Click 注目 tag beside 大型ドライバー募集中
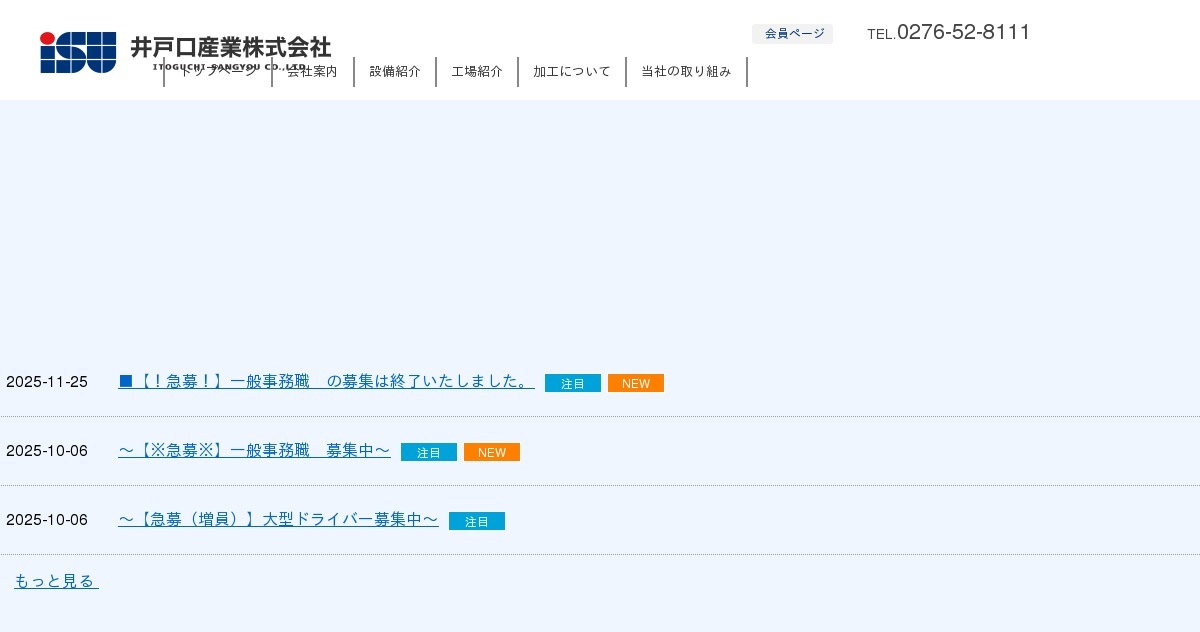 (477, 521)
